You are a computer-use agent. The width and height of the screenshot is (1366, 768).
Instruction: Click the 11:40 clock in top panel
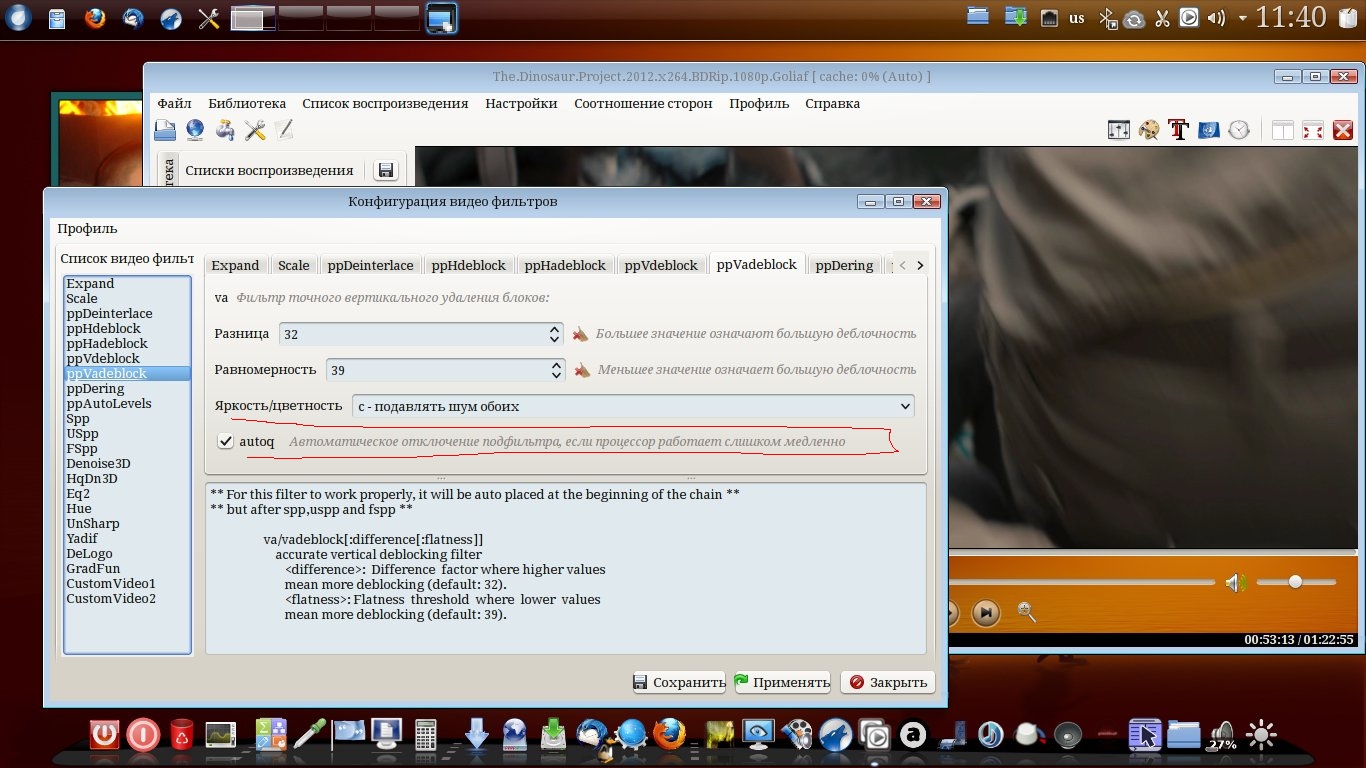(1291, 17)
